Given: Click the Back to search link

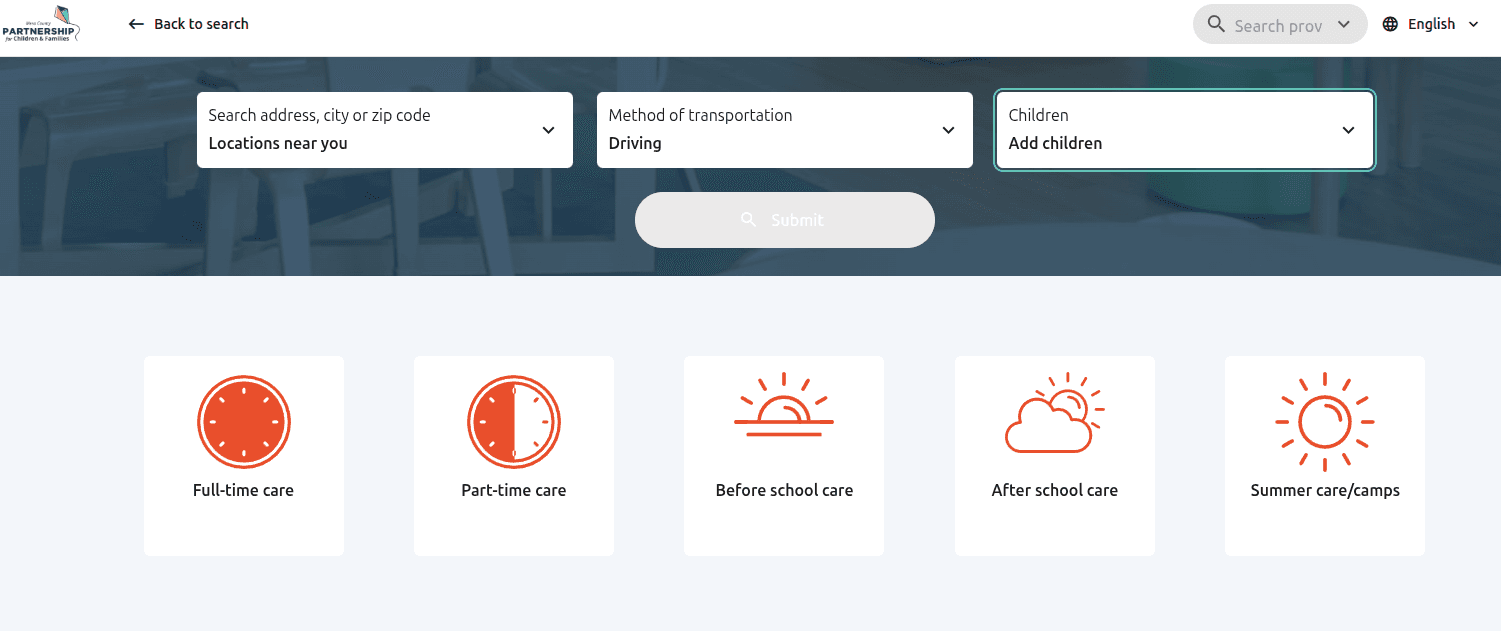Looking at the screenshot, I should coord(201,23).
